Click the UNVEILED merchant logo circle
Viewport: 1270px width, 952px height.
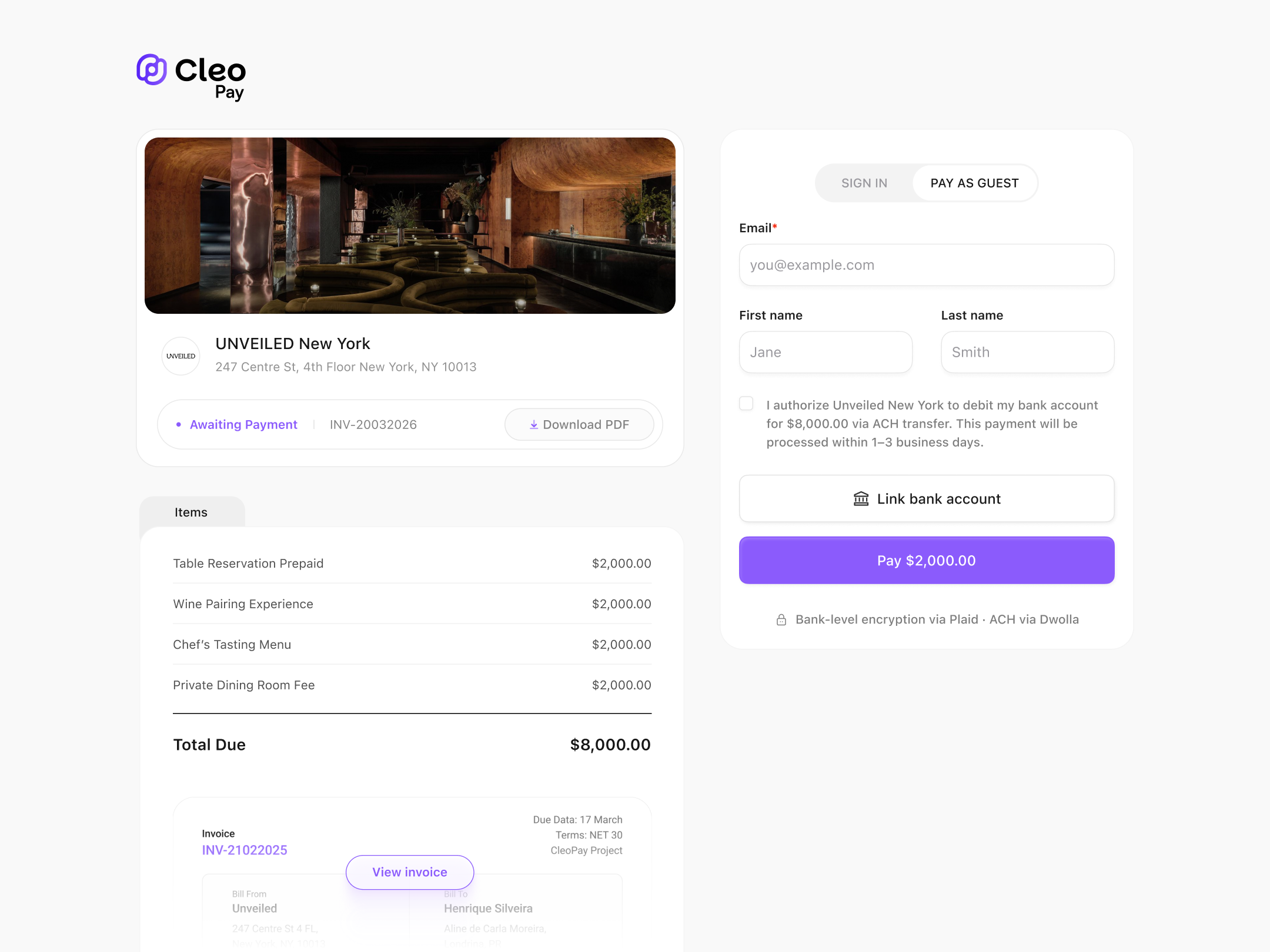pyautogui.click(x=181, y=356)
